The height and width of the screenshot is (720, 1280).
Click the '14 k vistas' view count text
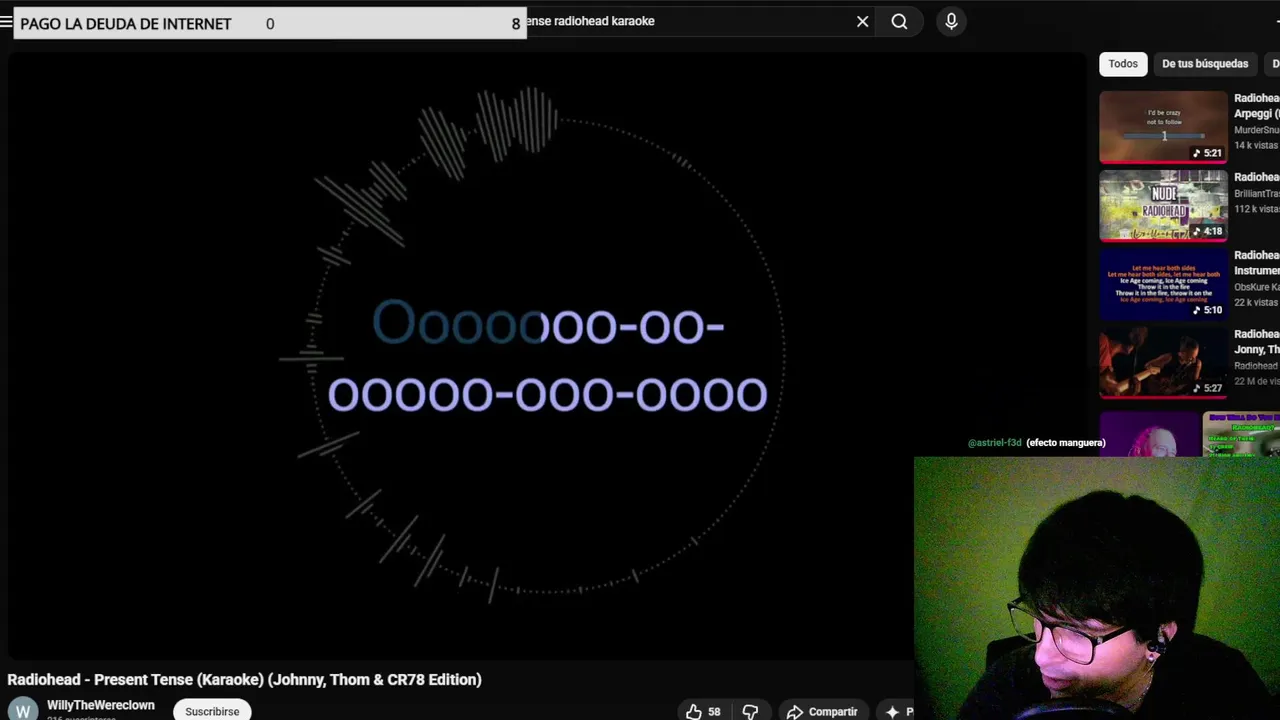(x=1256, y=146)
